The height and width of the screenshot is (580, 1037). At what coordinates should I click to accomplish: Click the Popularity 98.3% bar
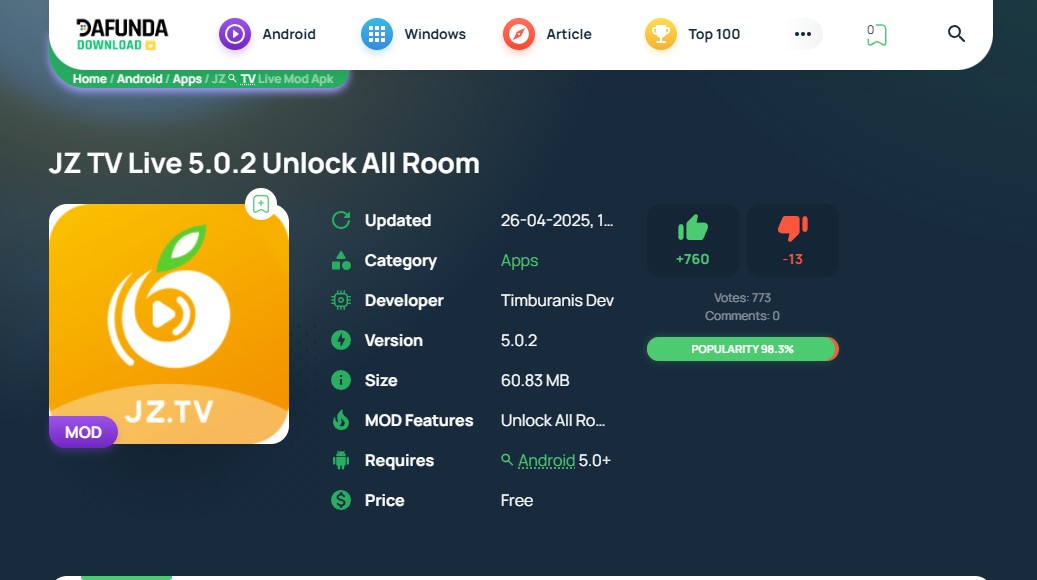pyautogui.click(x=742, y=349)
